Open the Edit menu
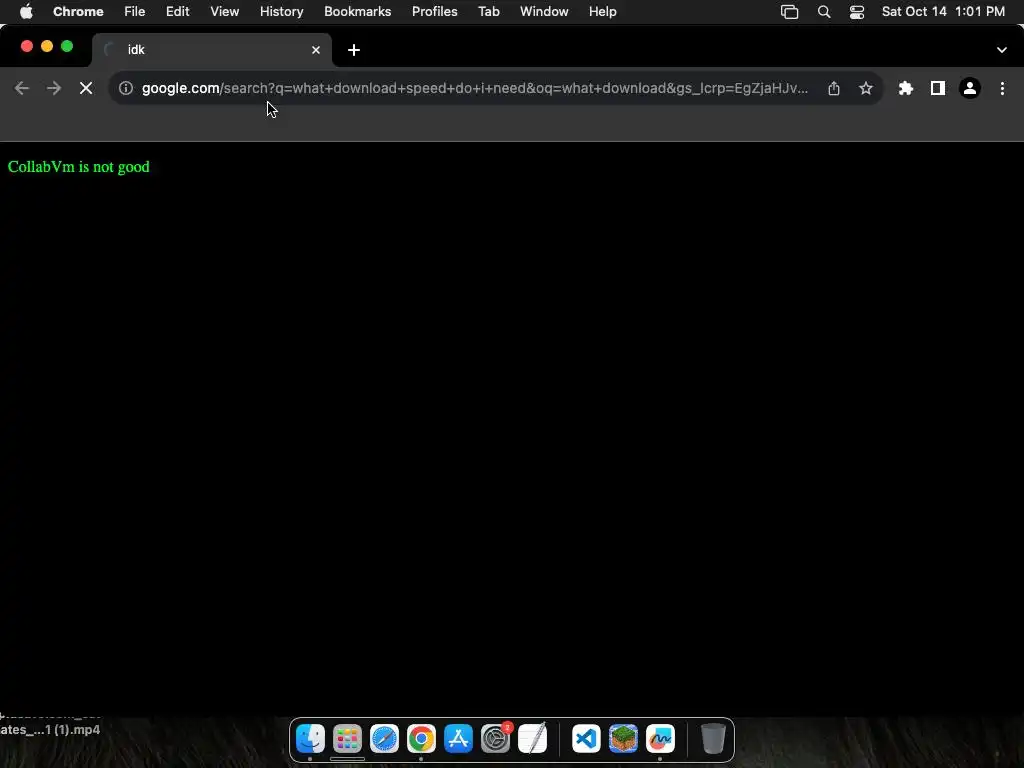Screen dimensions: 1024x768 point(178,12)
